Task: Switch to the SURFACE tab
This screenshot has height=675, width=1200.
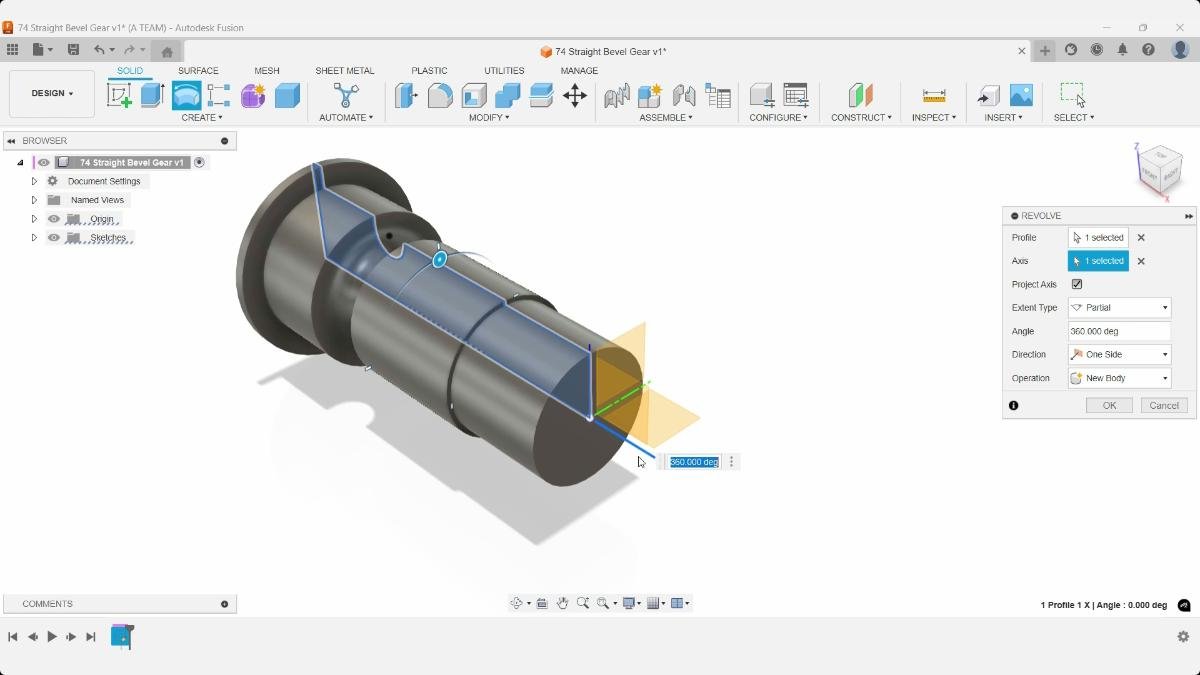Action: click(198, 71)
